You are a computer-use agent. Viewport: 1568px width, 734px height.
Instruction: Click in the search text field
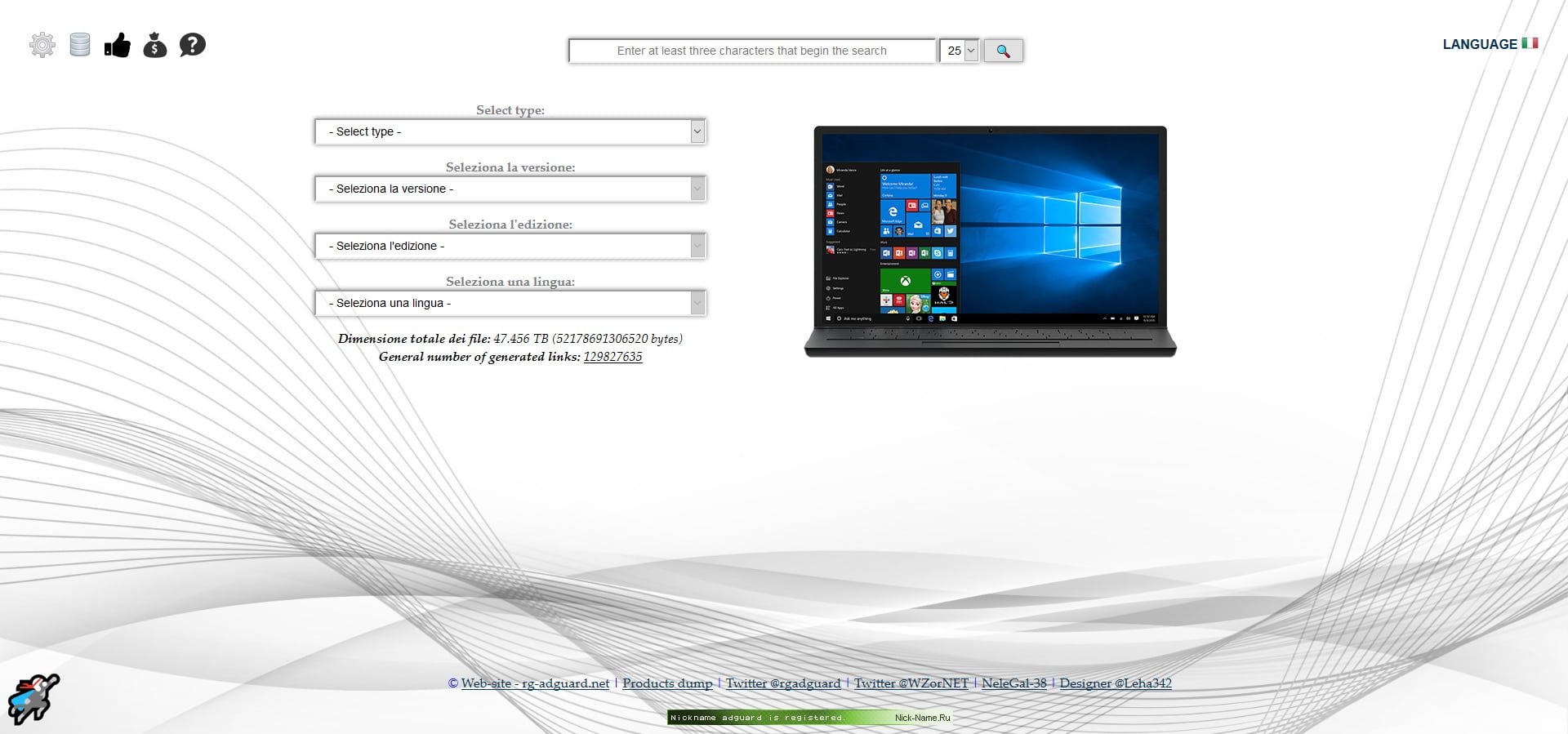pos(751,51)
